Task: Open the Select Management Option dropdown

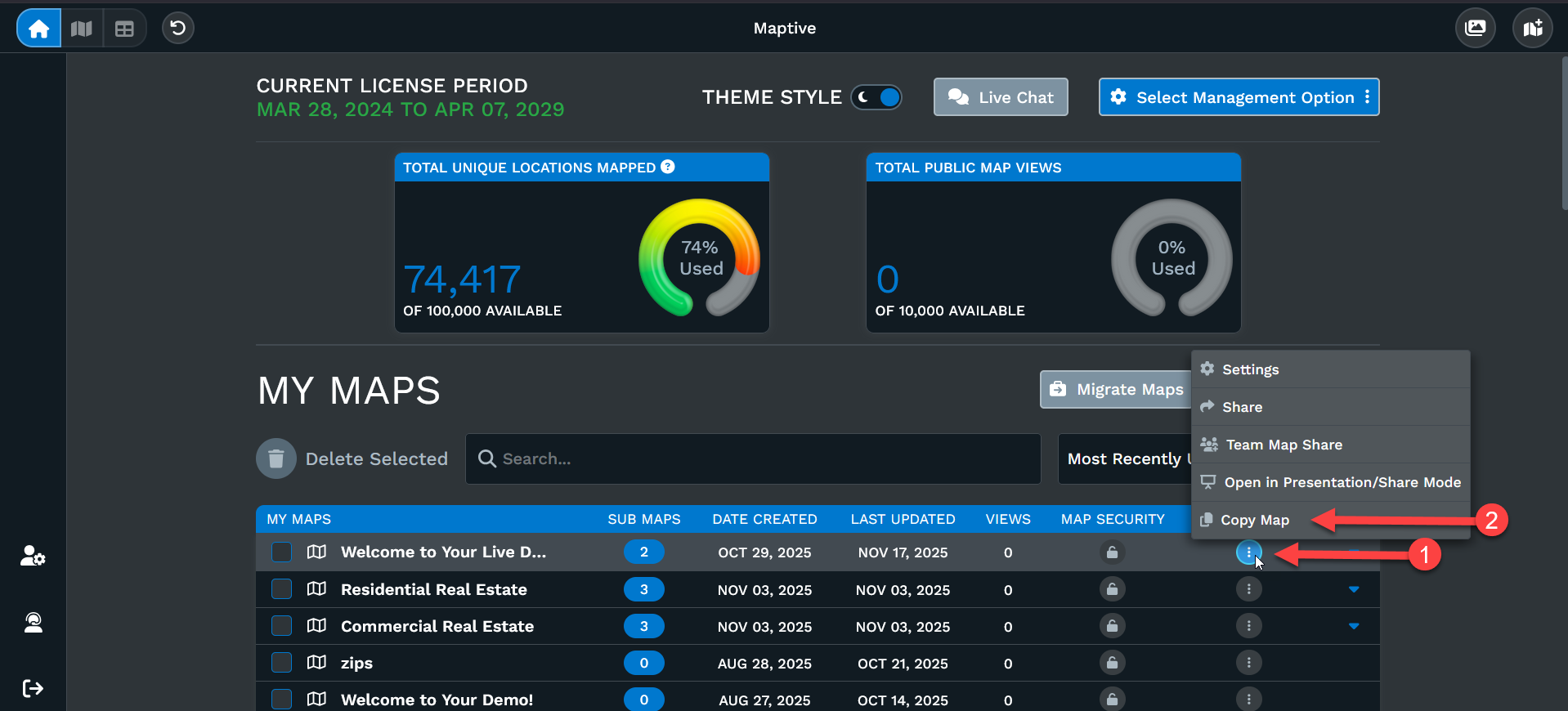Action: (1239, 97)
